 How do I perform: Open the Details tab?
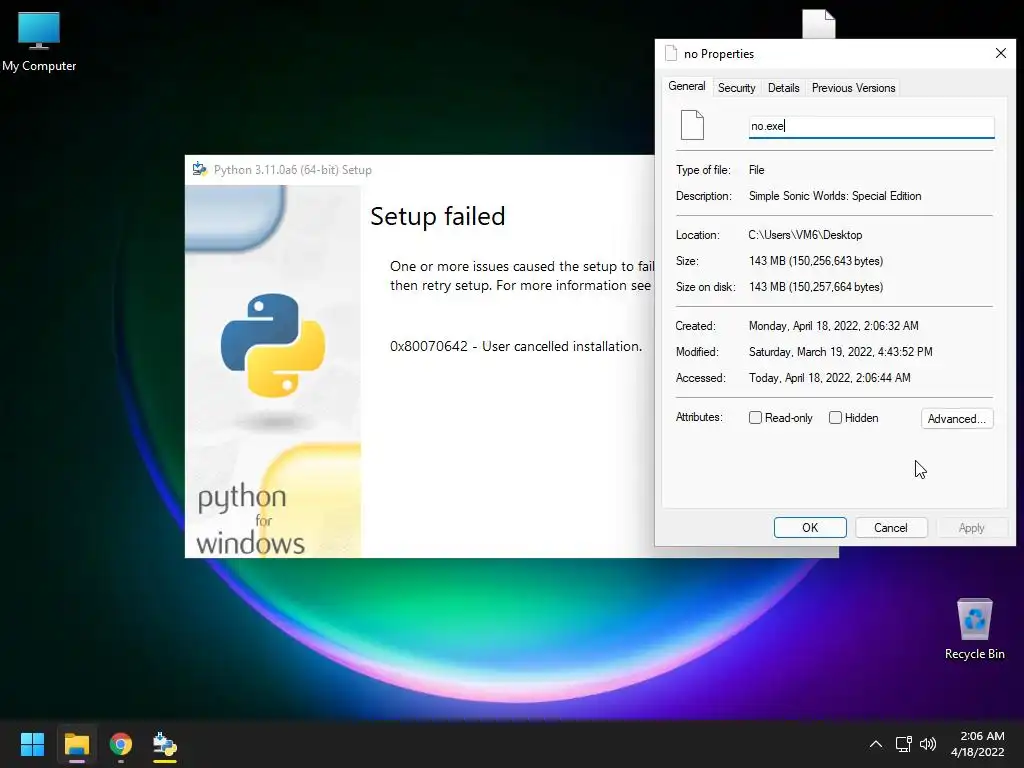pyautogui.click(x=783, y=88)
